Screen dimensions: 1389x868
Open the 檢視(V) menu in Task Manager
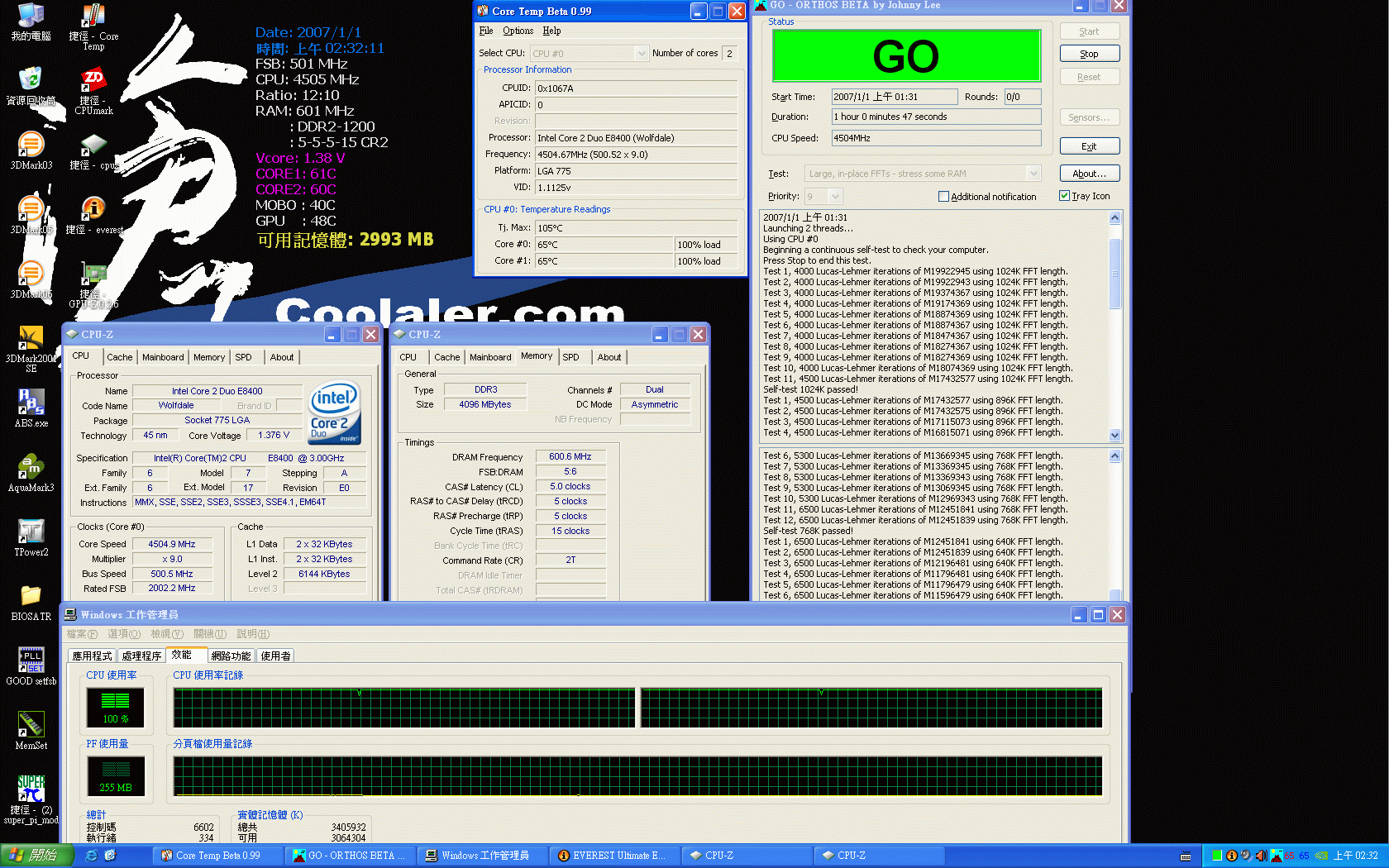167,634
